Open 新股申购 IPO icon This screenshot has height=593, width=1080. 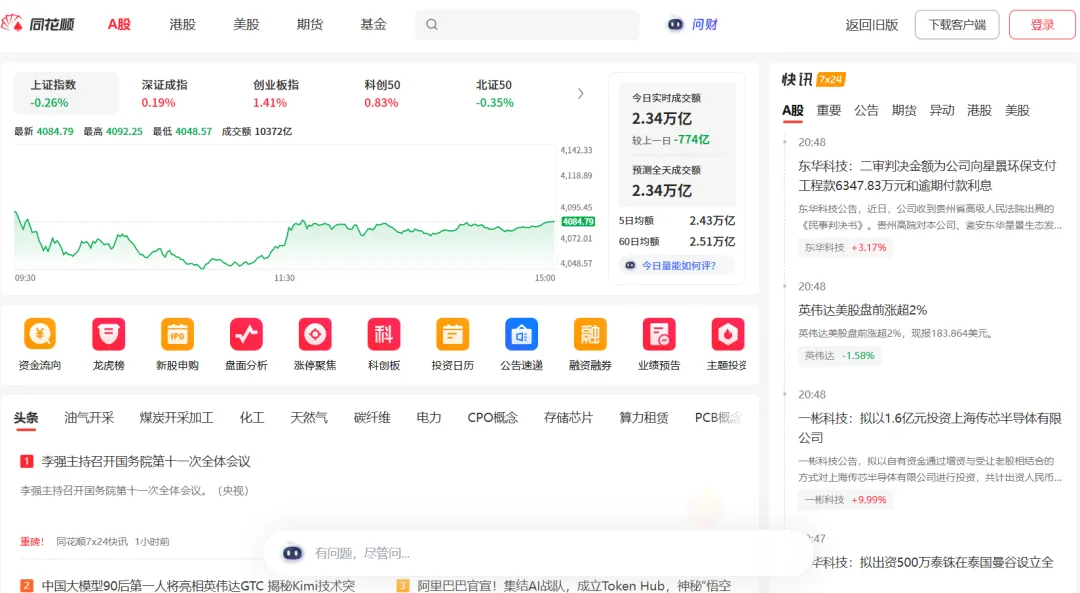tap(177, 334)
